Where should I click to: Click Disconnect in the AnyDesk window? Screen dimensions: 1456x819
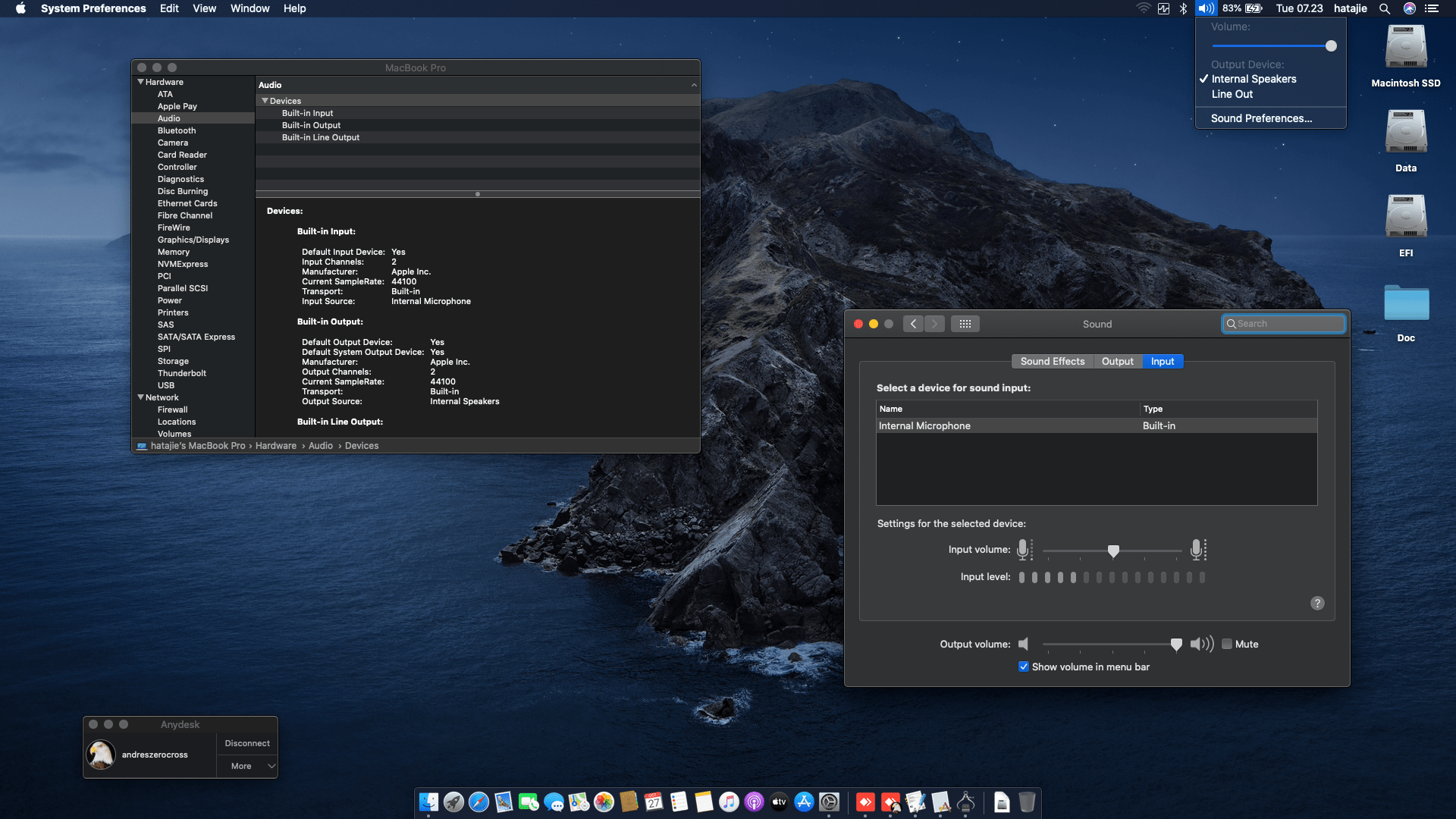click(246, 743)
